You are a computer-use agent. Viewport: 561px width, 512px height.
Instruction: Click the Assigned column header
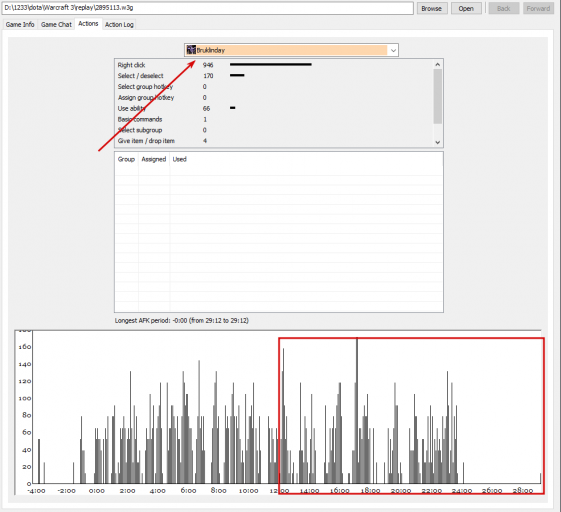pos(154,159)
